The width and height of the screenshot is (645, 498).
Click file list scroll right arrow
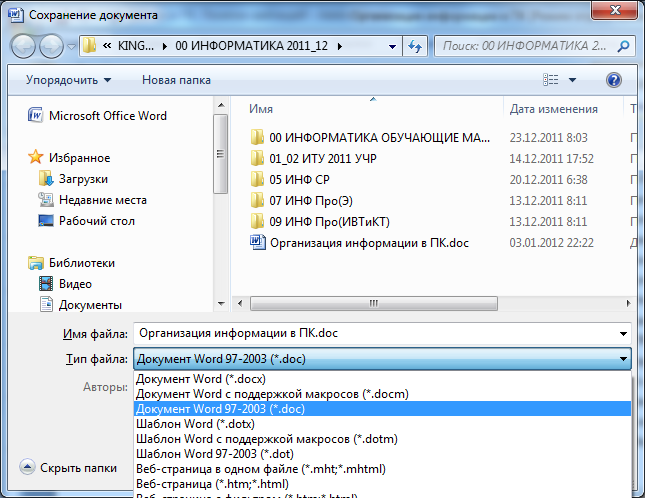[x=629, y=303]
